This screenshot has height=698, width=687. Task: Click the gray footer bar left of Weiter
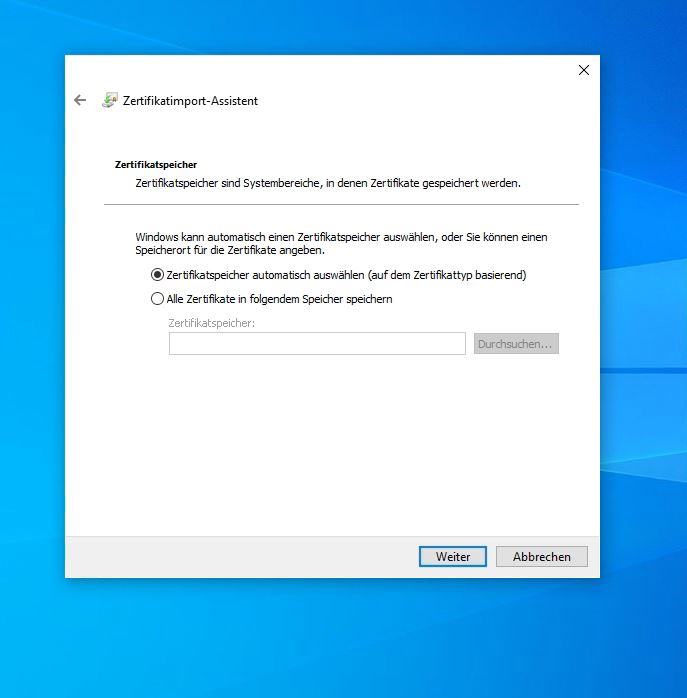pos(240,557)
